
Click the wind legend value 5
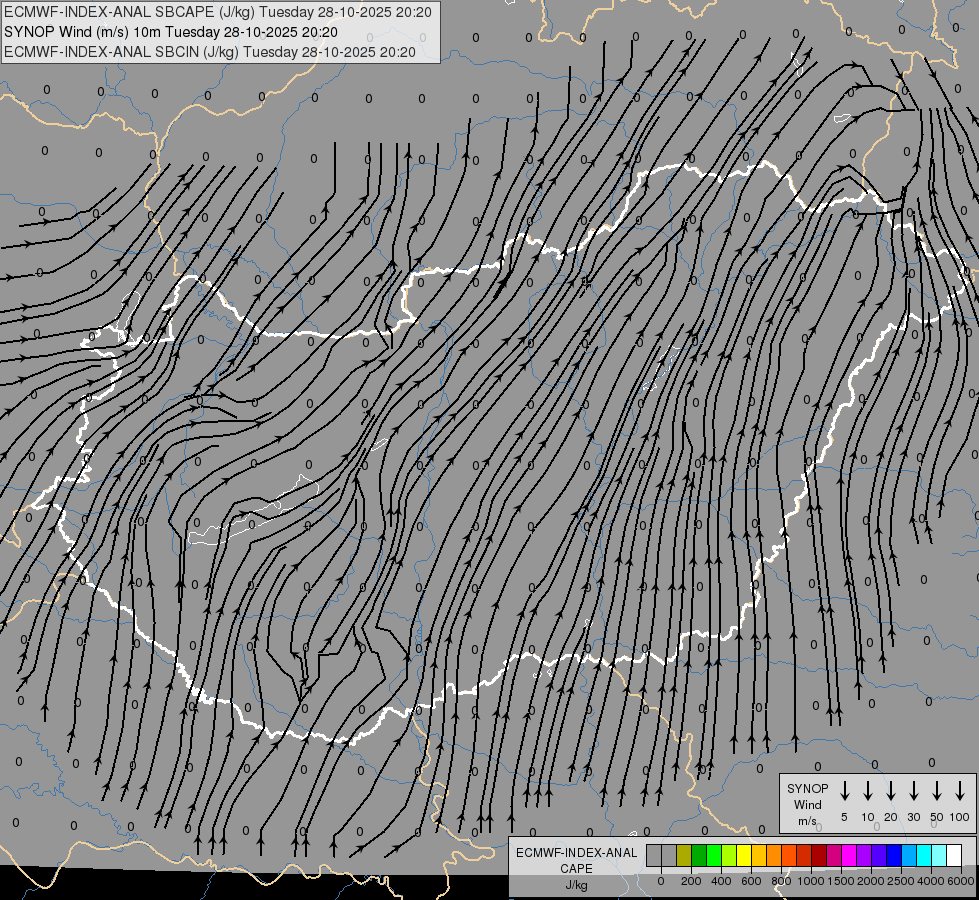pos(844,817)
